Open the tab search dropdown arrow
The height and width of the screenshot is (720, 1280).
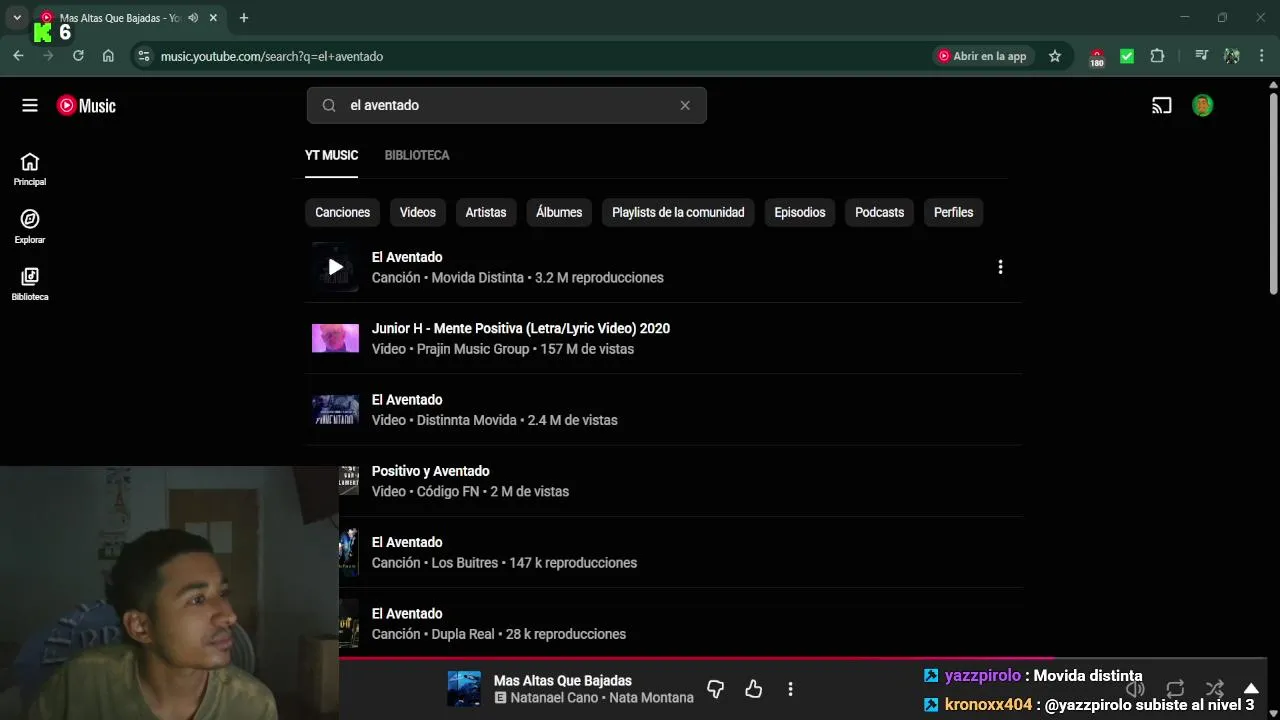pyautogui.click(x=17, y=18)
